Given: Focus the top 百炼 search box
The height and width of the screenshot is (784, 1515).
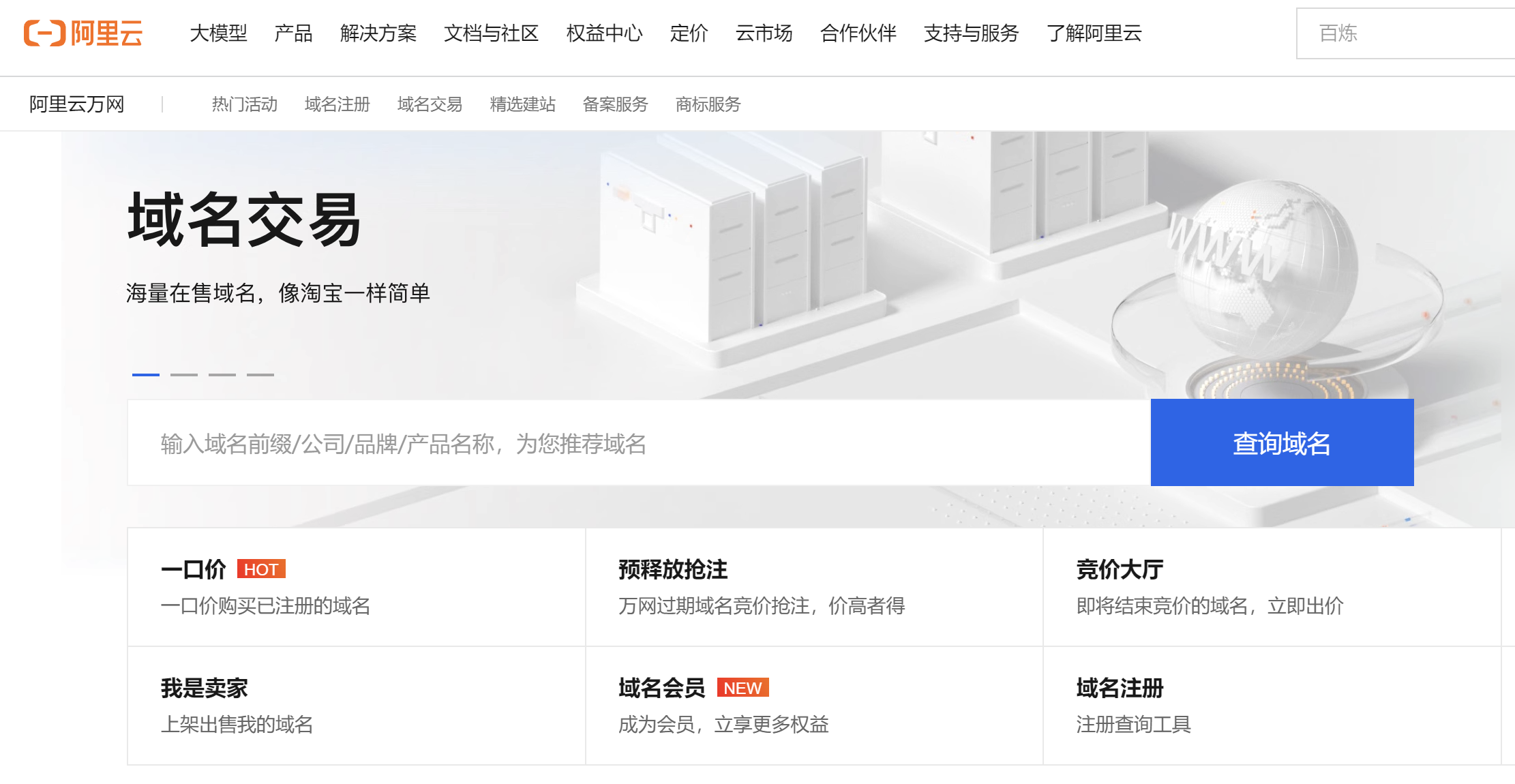Looking at the screenshot, I should click(1405, 33).
